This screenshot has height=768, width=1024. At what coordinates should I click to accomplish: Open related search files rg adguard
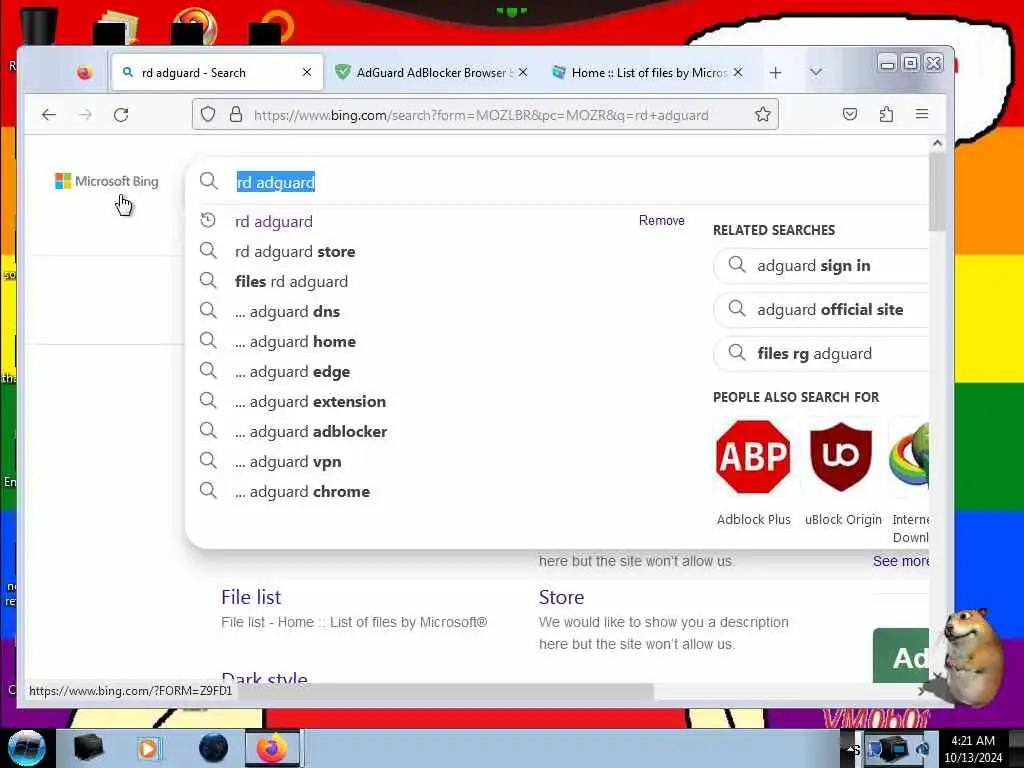(820, 353)
